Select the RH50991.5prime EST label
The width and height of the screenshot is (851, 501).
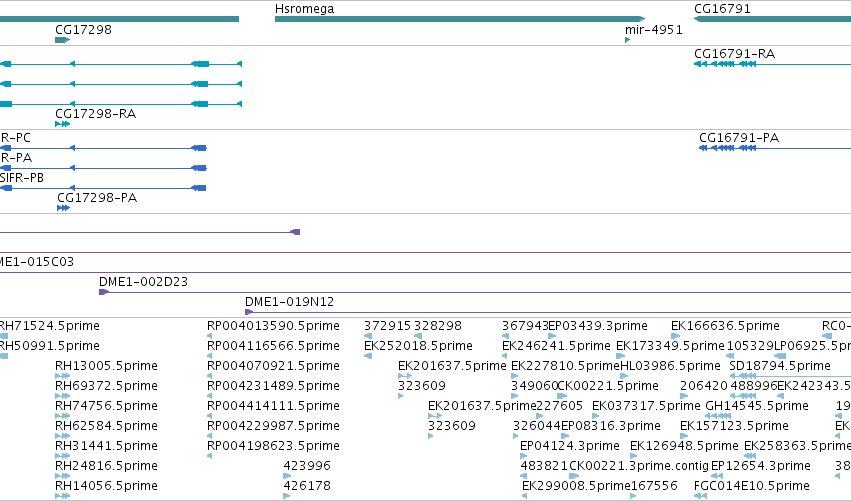(x=49, y=346)
